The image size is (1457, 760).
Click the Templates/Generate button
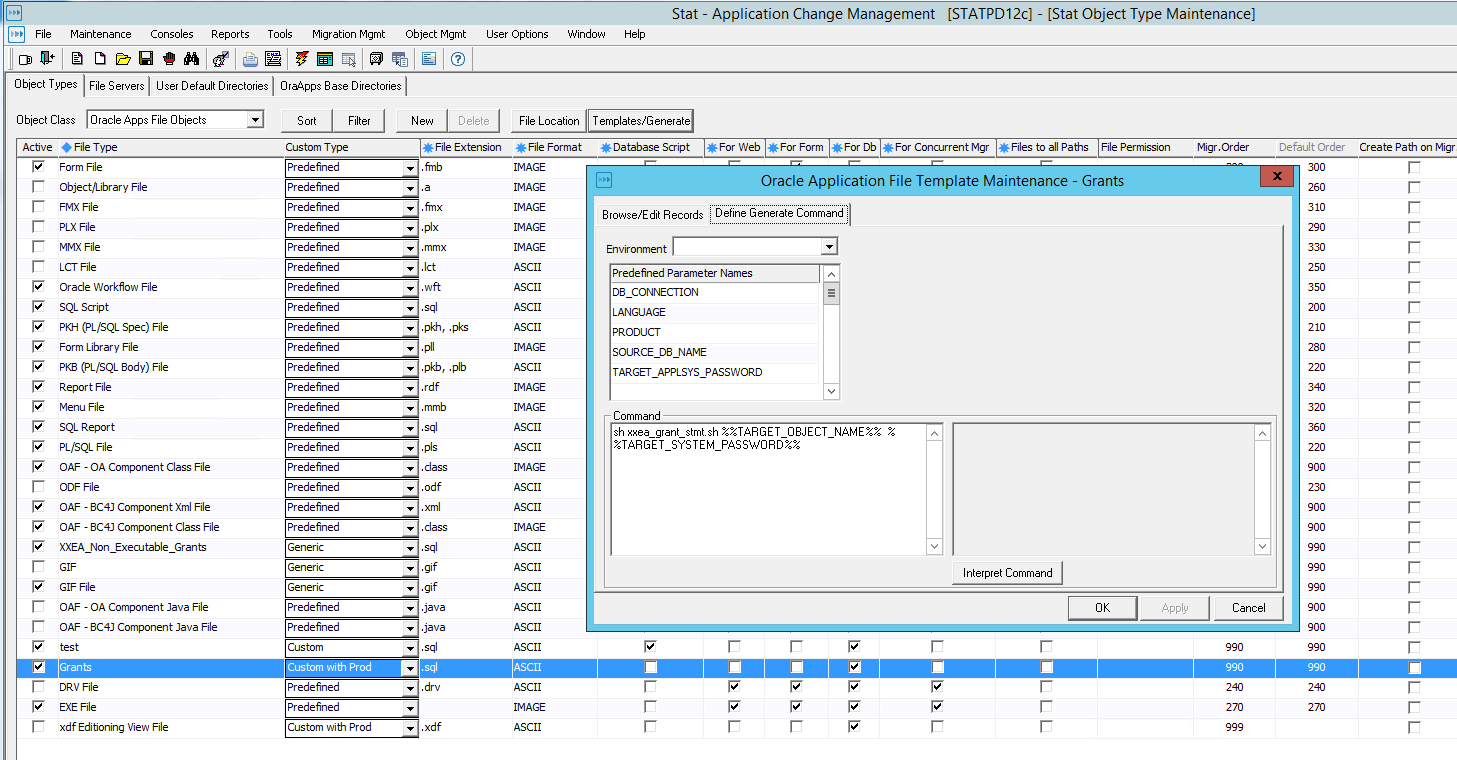pyautogui.click(x=641, y=121)
